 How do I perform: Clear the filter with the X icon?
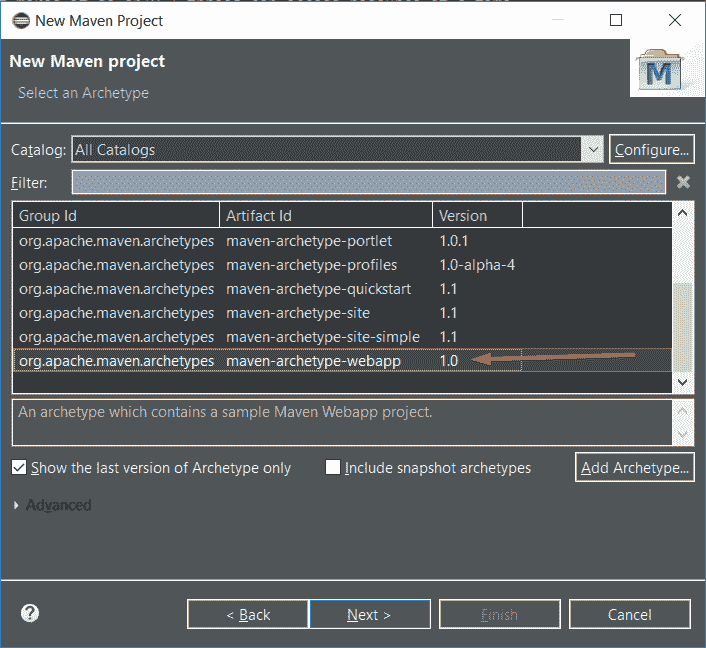click(683, 182)
